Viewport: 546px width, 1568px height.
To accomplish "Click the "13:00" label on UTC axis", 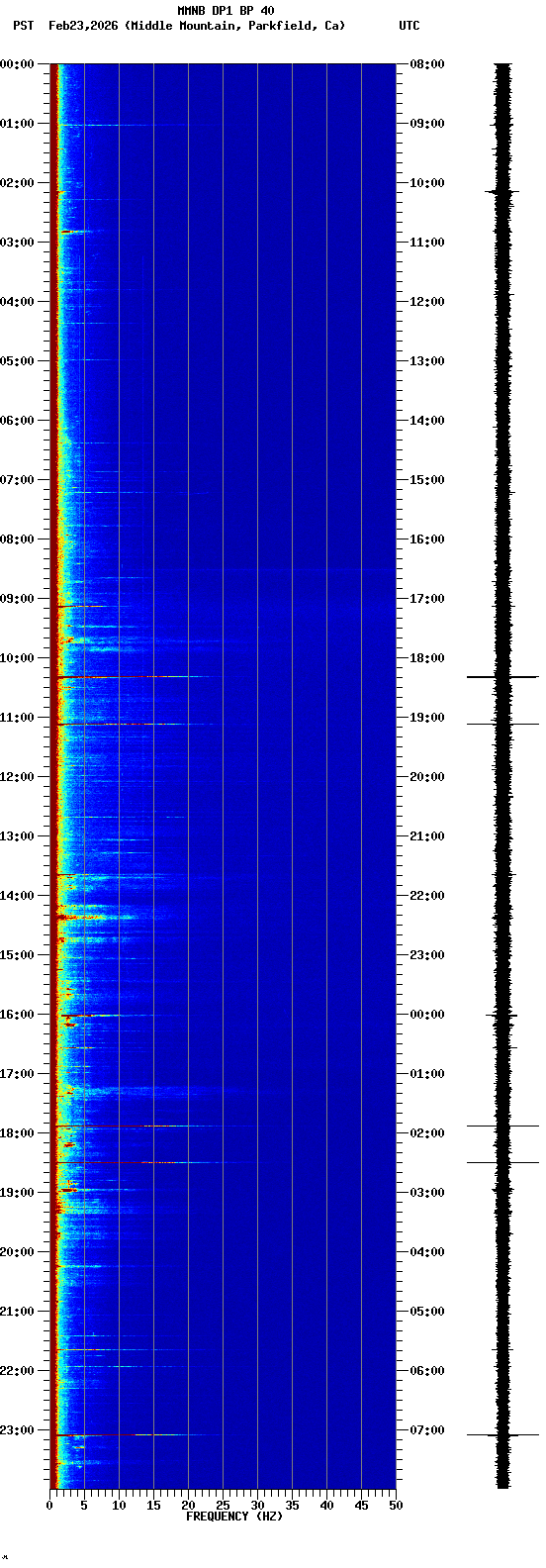I will [427, 361].
